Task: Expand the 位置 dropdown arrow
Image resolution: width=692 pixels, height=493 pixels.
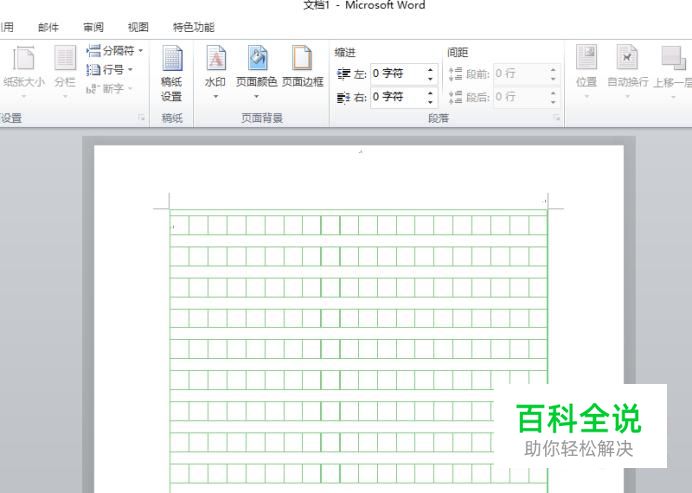Action: (x=586, y=96)
